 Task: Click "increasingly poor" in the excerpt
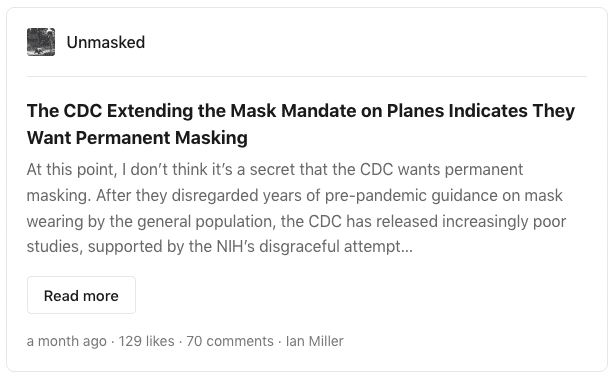pyautogui.click(x=504, y=222)
